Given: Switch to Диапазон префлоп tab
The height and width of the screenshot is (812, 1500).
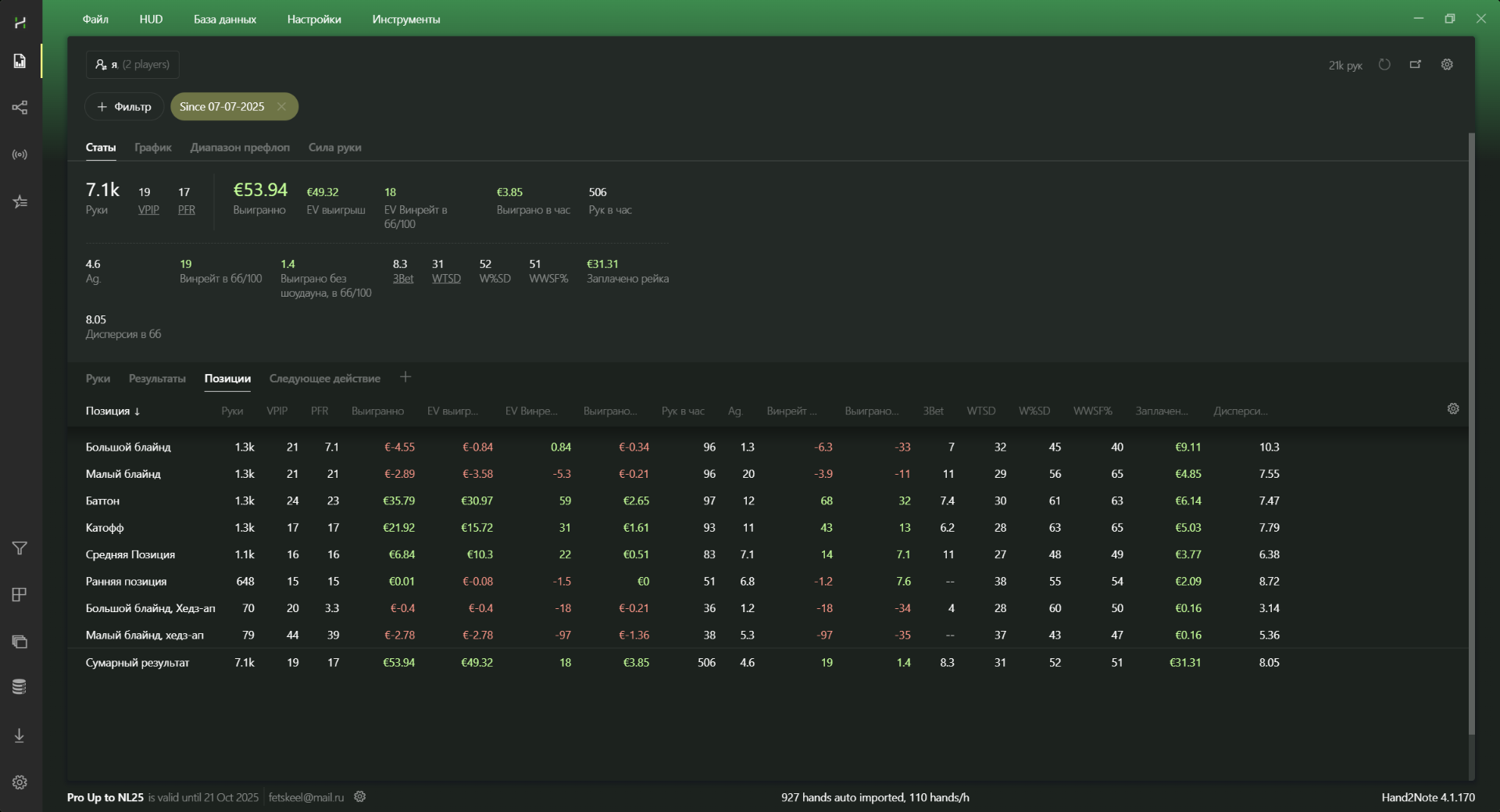Looking at the screenshot, I should tap(240, 148).
